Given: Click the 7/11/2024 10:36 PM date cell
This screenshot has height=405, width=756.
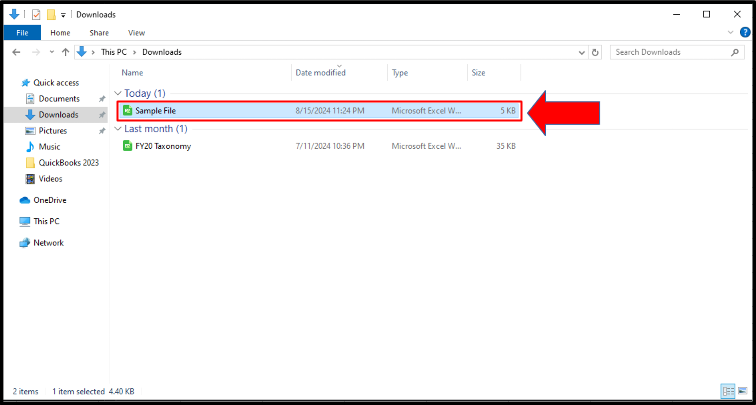Looking at the screenshot, I should tap(330, 146).
